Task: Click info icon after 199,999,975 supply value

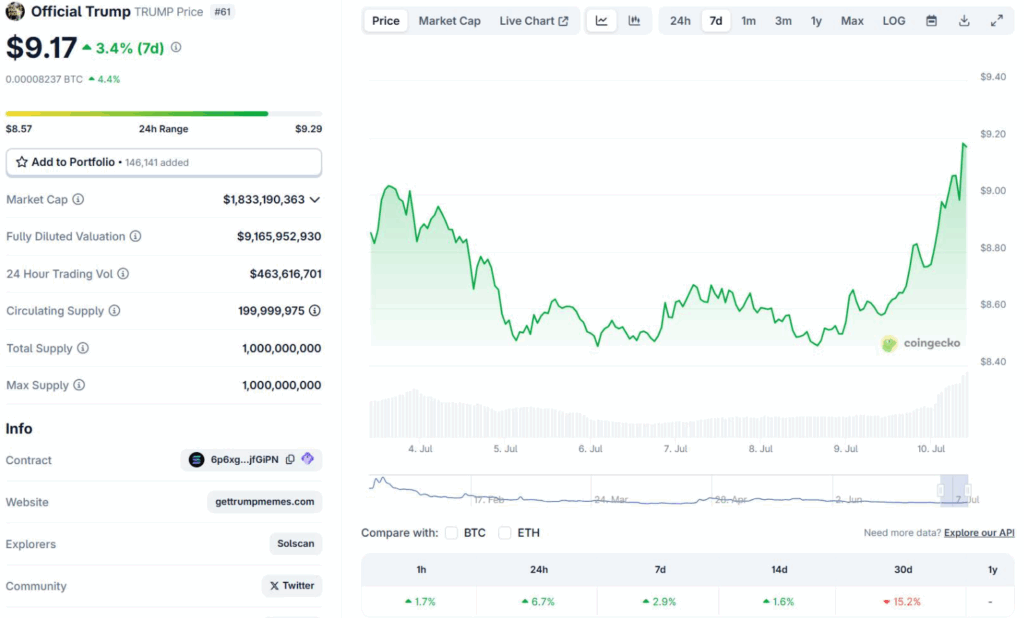Action: pos(315,311)
